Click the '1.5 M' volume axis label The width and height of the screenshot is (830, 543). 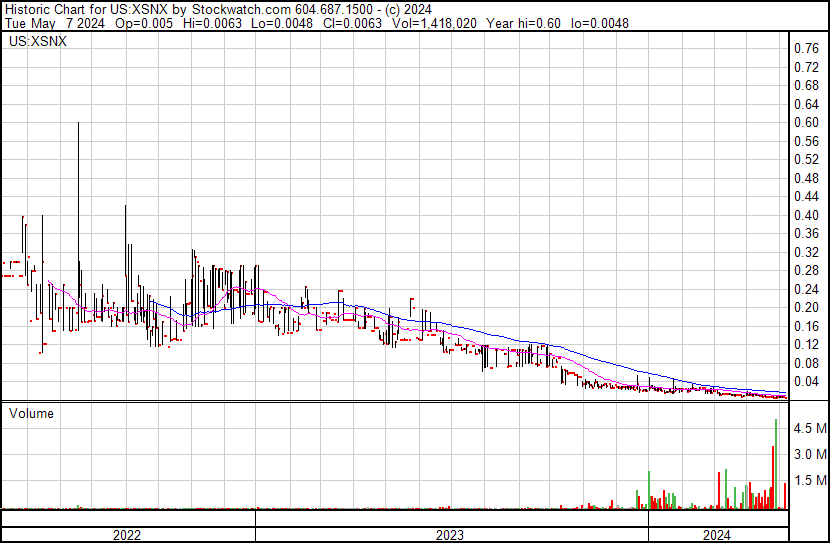(x=810, y=480)
